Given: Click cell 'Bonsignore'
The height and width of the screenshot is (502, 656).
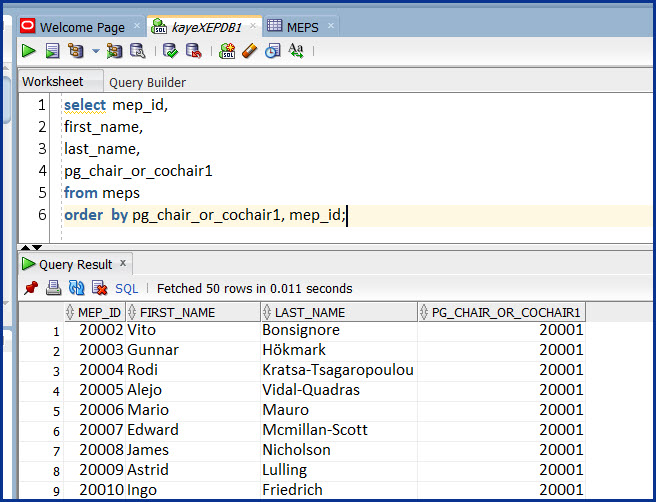Looking at the screenshot, I should [x=339, y=330].
